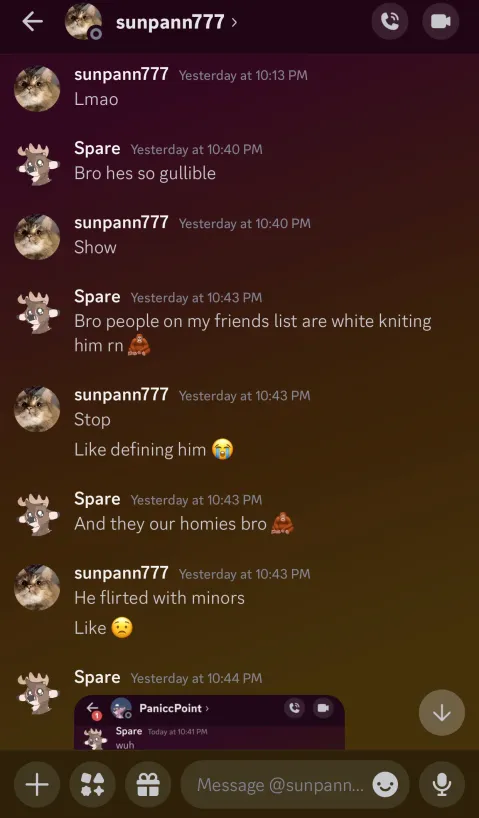Open sunpann777 header avatar
The image size is (479, 818).
(x=83, y=21)
